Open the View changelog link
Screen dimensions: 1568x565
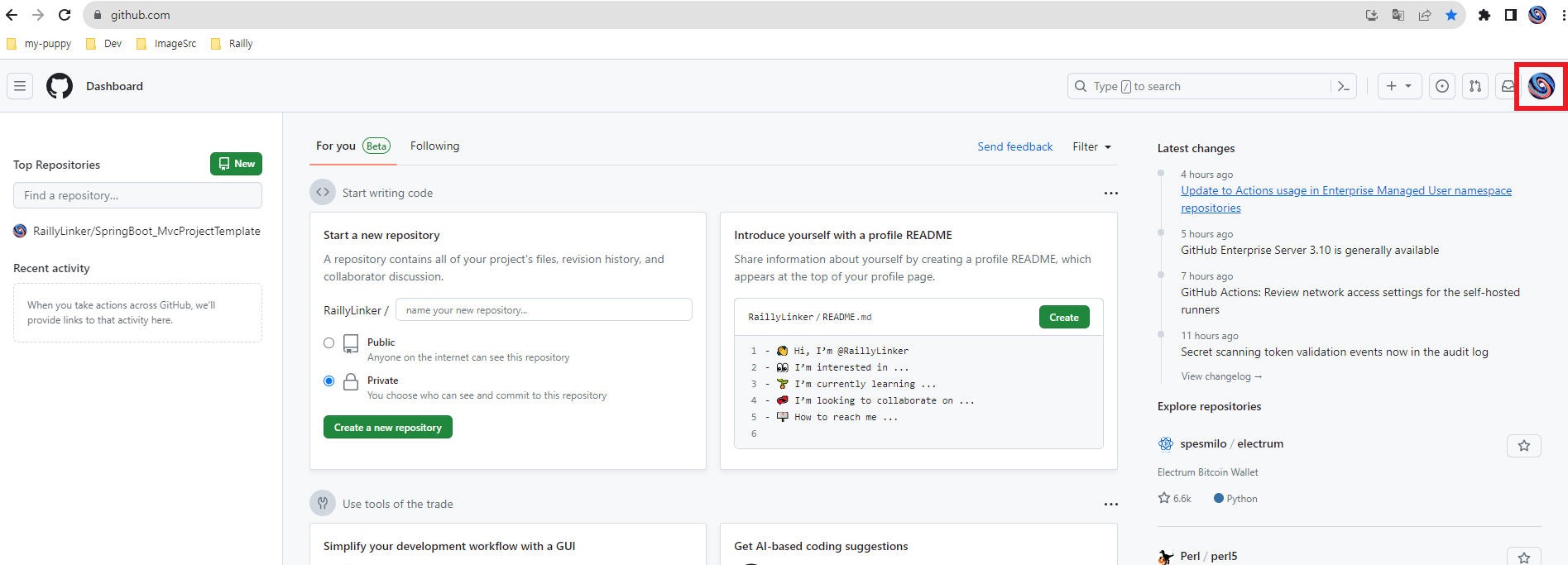(1221, 376)
